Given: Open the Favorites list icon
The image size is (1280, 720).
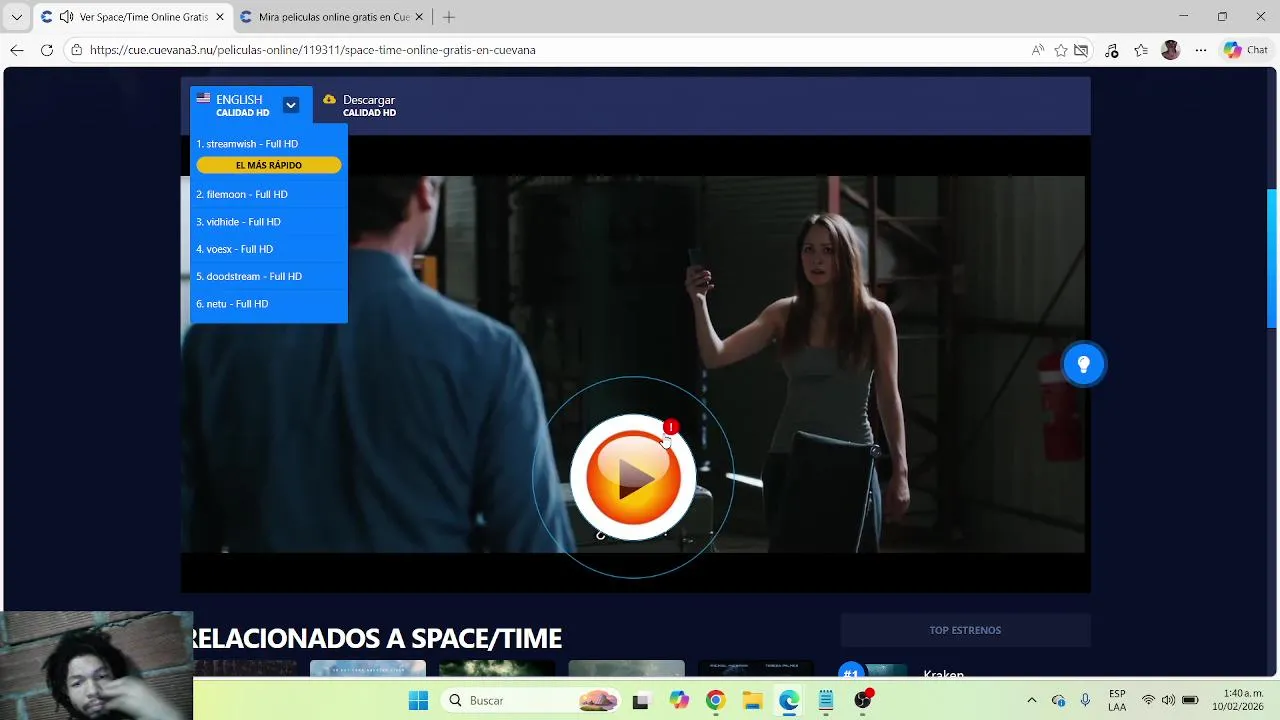Looking at the screenshot, I should (x=1141, y=50).
